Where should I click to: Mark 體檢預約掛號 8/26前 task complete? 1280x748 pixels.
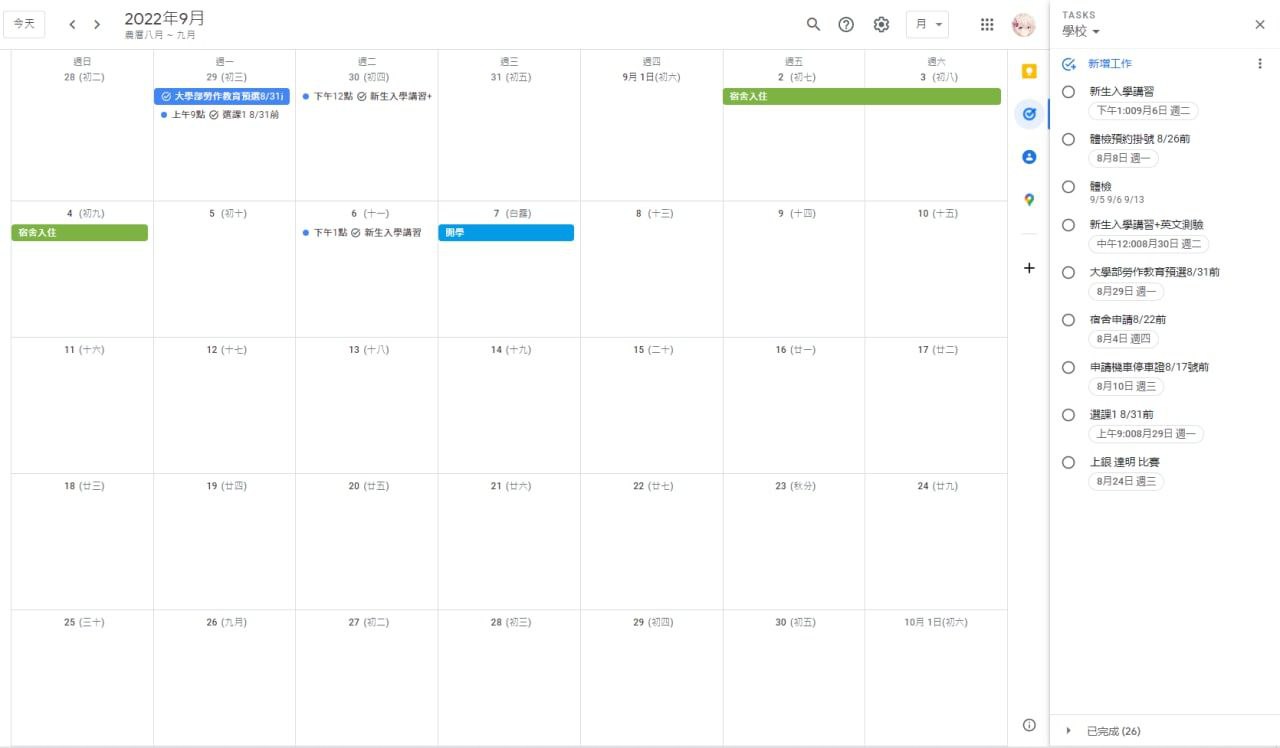(x=1068, y=139)
